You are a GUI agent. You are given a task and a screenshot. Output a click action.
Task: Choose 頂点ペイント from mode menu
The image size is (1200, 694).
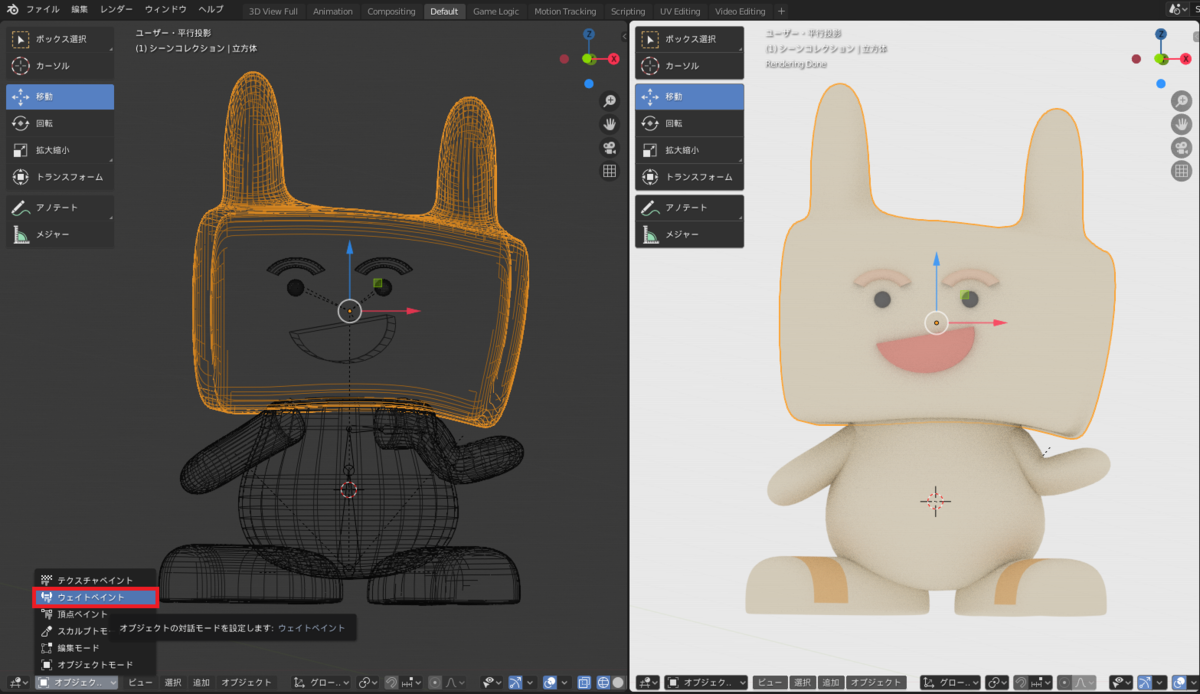point(95,614)
